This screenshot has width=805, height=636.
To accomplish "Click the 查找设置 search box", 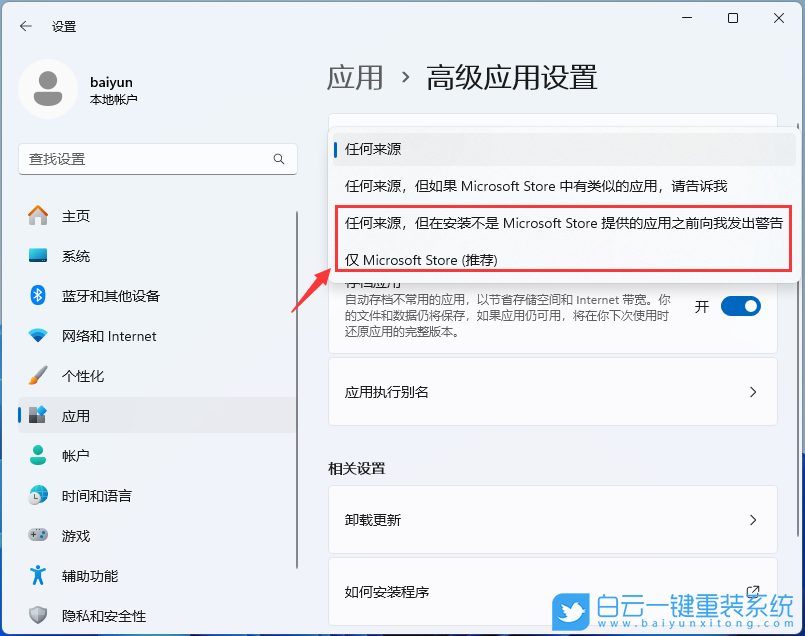I will 150,159.
